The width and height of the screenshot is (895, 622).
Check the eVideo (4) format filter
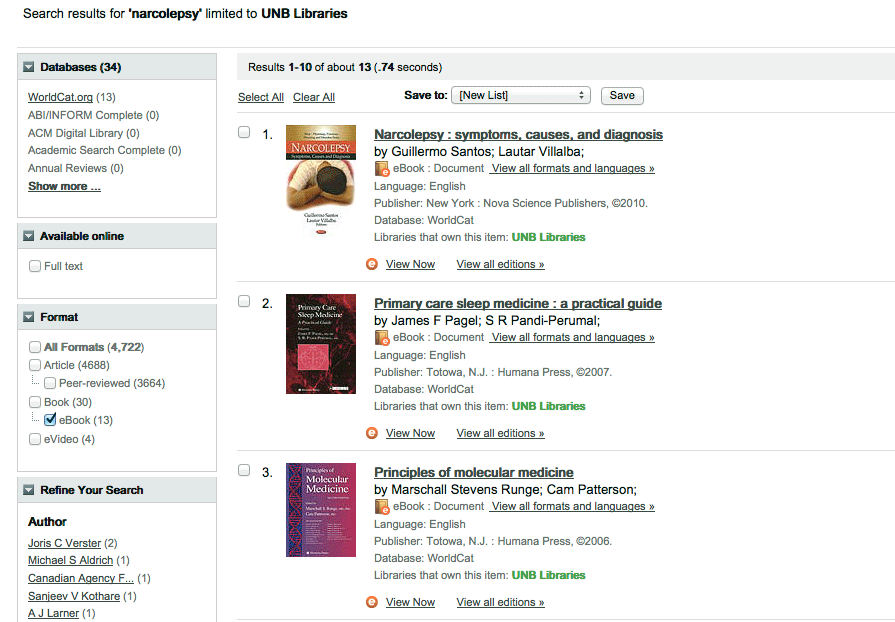coord(35,439)
